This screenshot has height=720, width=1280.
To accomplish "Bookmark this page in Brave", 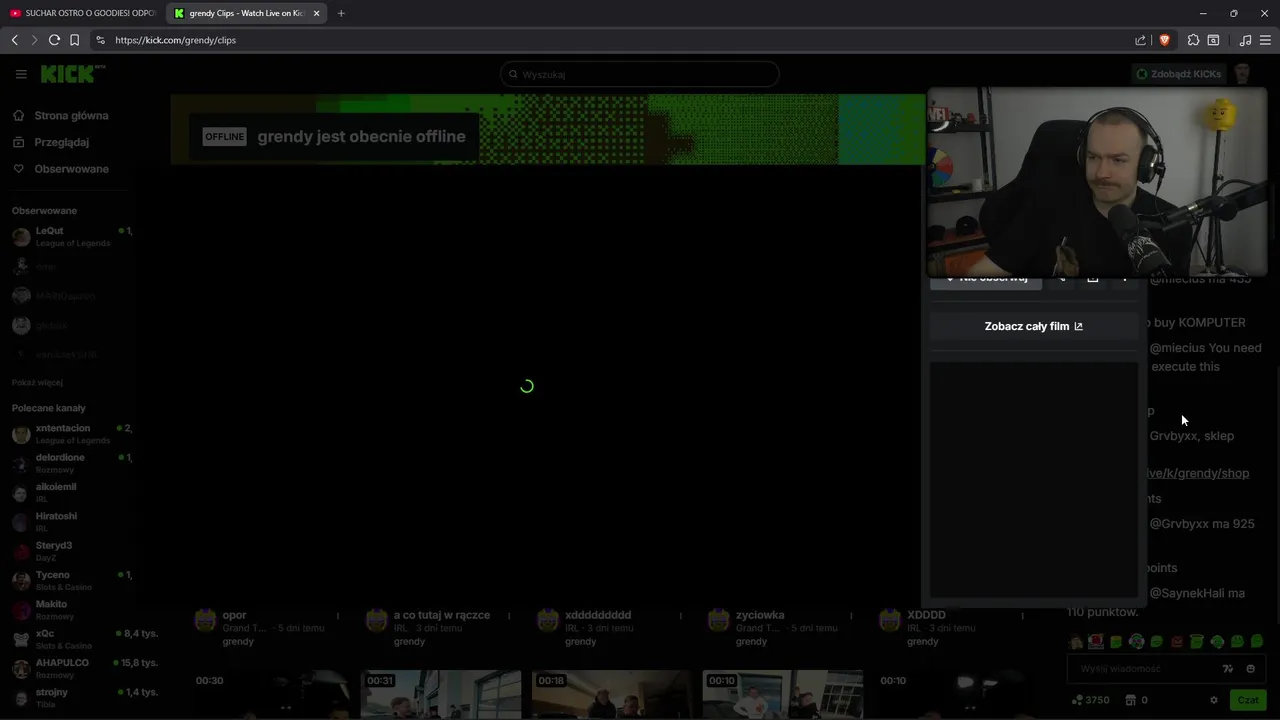I will click(x=75, y=40).
